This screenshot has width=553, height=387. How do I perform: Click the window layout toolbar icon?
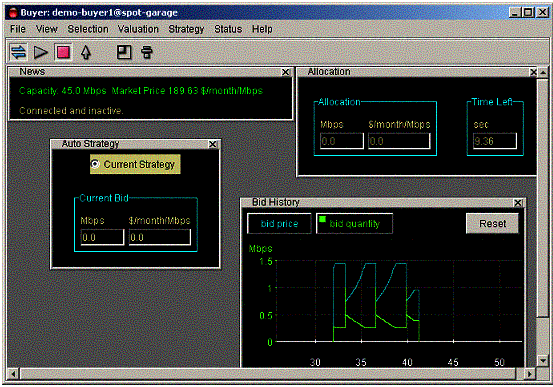[124, 52]
